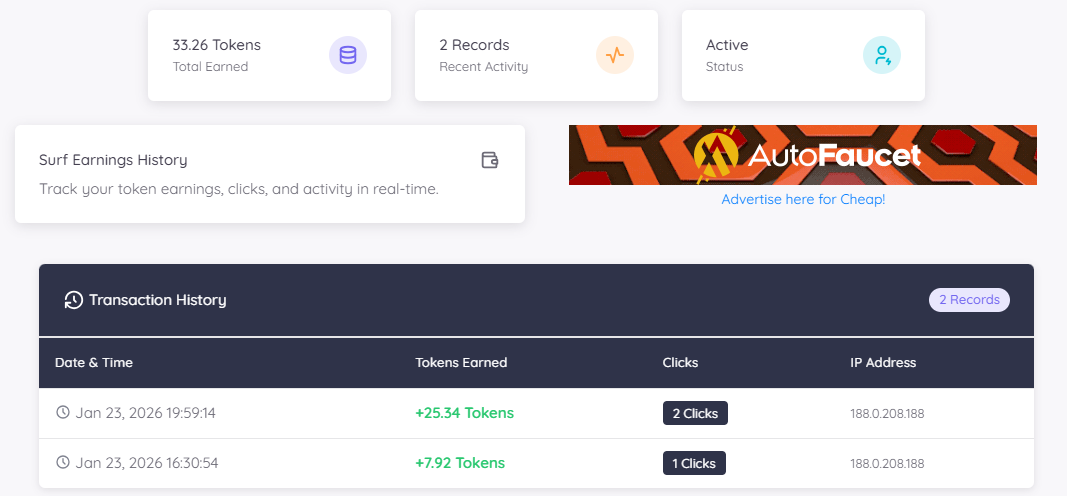This screenshot has width=1067, height=496.
Task: Click the purple coins icon for Total Earned
Action: 348,55
